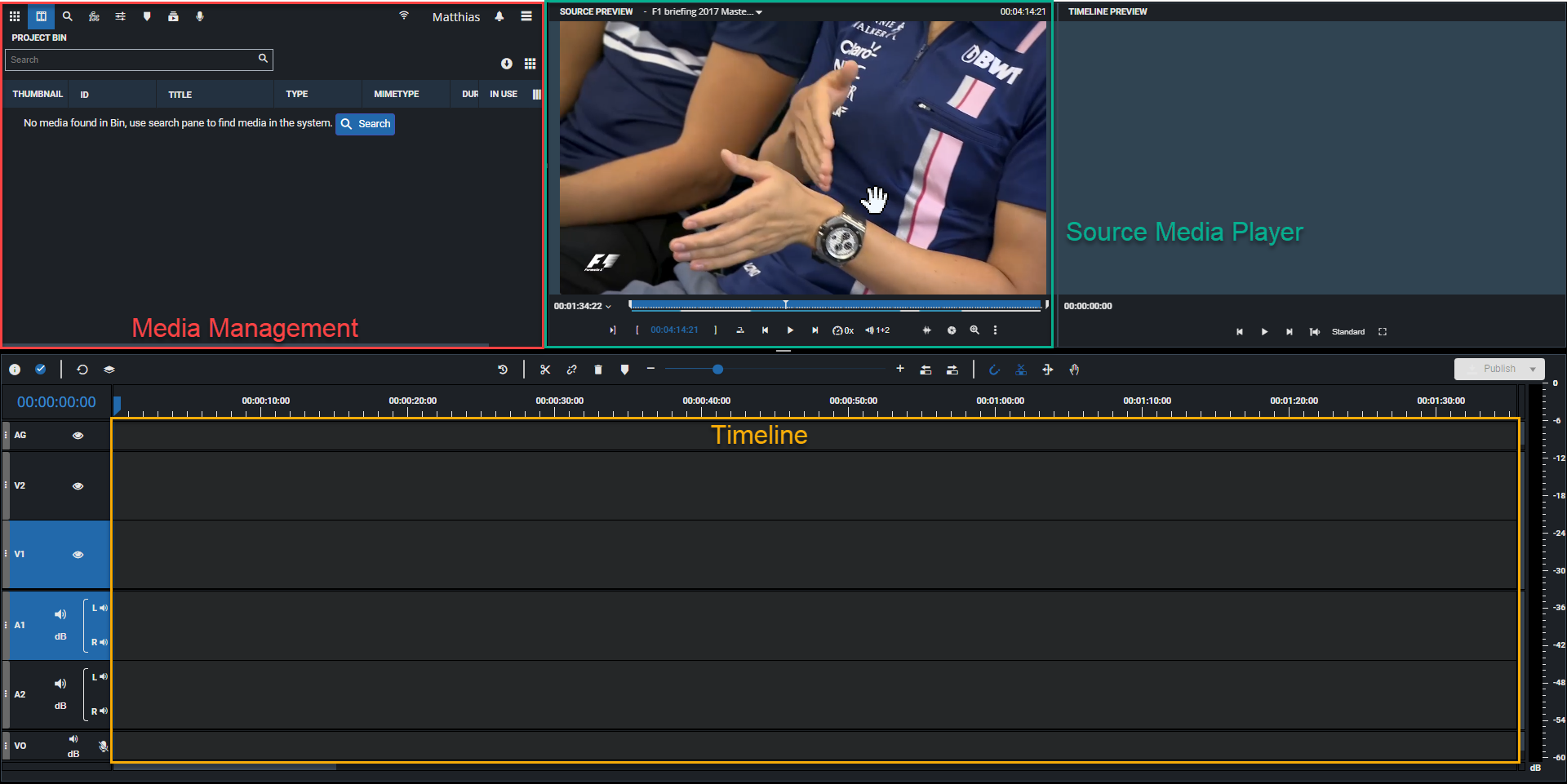The height and width of the screenshot is (784, 1567).
Task: Select the audio mixer sliders icon
Action: click(x=121, y=16)
